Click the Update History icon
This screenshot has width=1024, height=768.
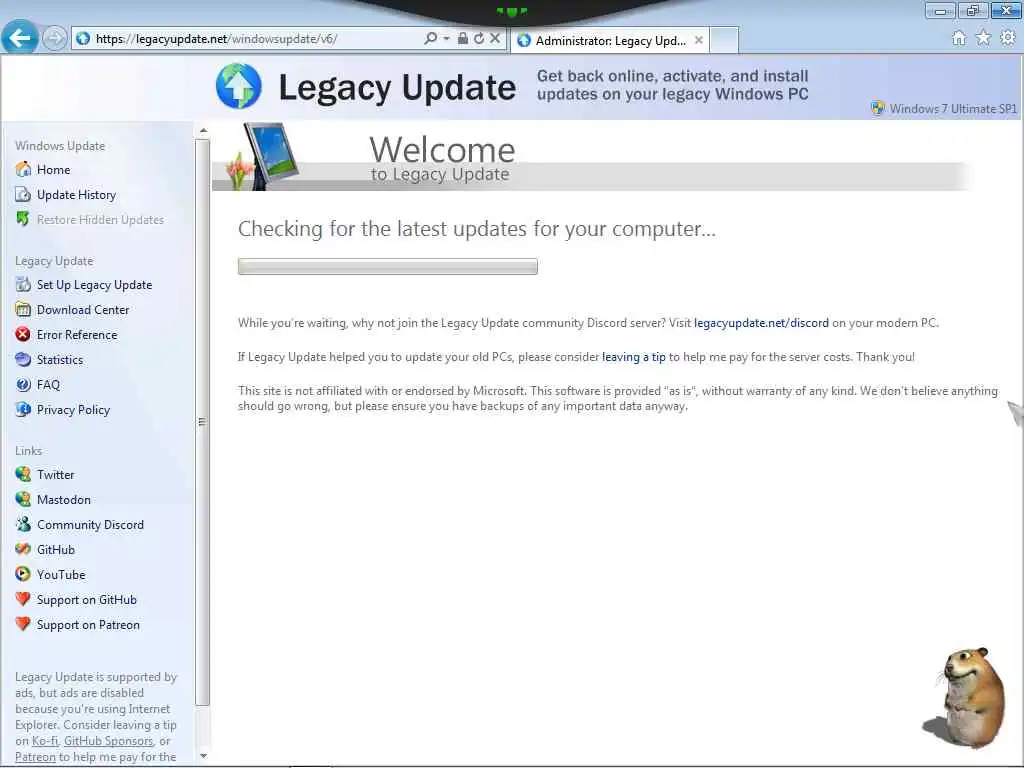click(x=23, y=194)
